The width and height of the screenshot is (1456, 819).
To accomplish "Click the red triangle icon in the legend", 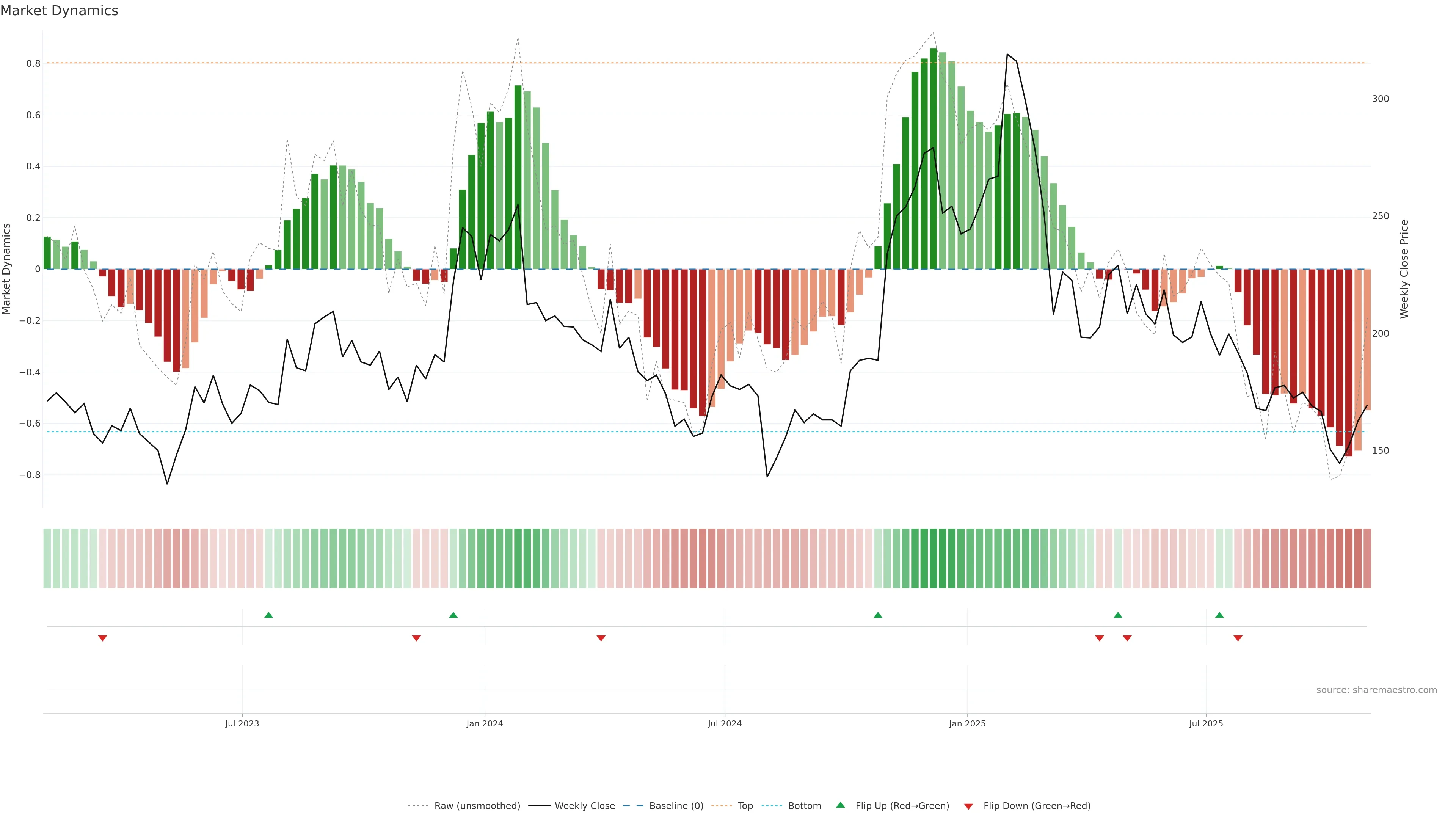I will point(968,806).
